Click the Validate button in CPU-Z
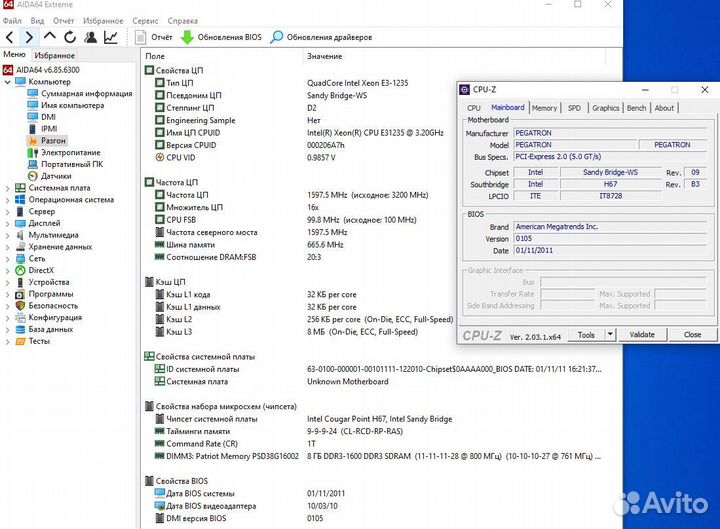The width and height of the screenshot is (720, 529). (x=642, y=335)
